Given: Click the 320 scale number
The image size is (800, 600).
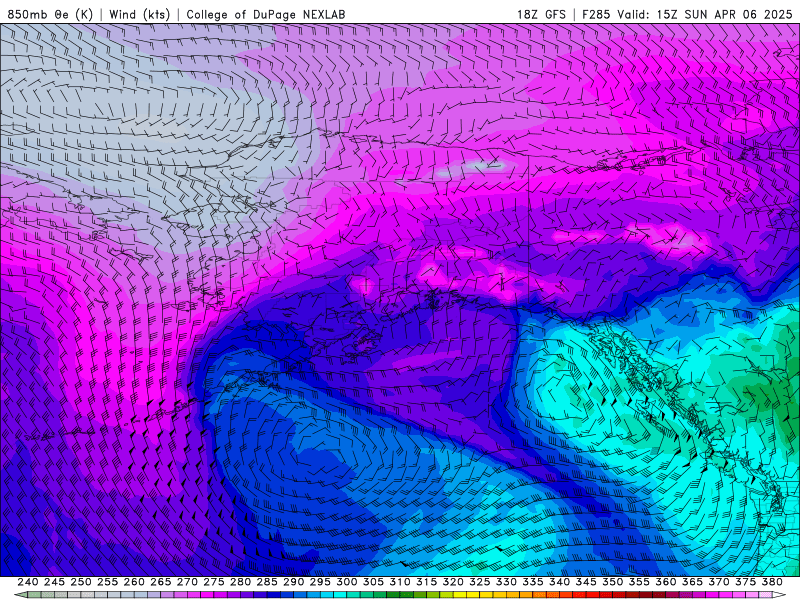Looking at the screenshot, I should tap(453, 582).
